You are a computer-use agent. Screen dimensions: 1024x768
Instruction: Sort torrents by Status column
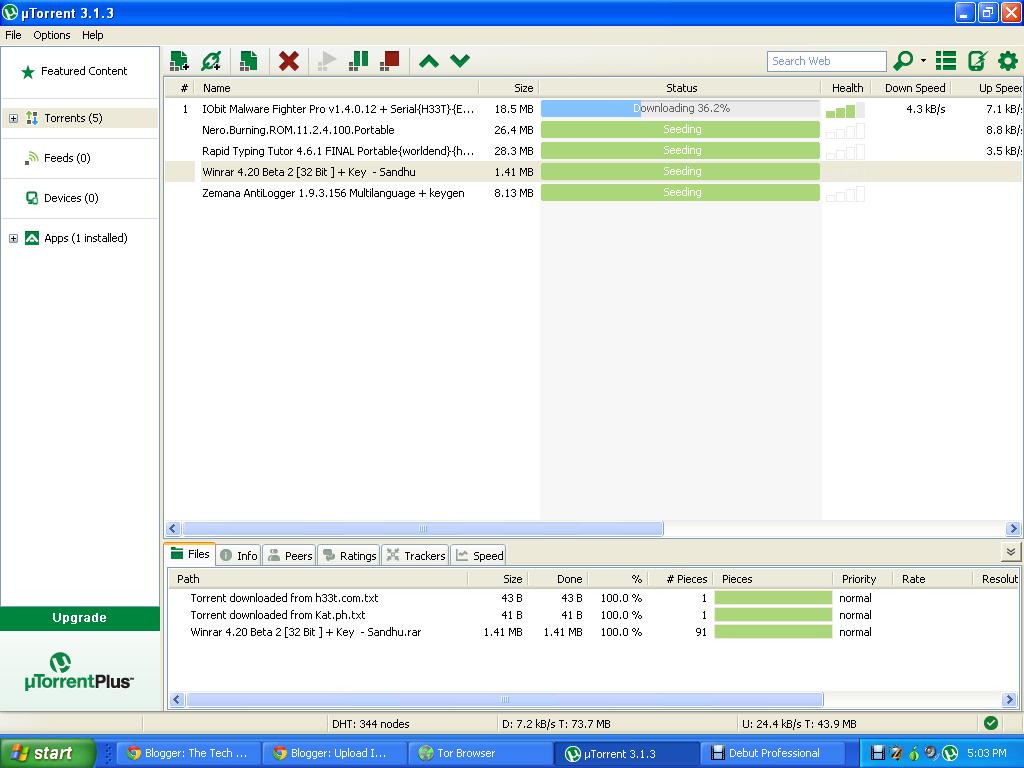[x=680, y=88]
